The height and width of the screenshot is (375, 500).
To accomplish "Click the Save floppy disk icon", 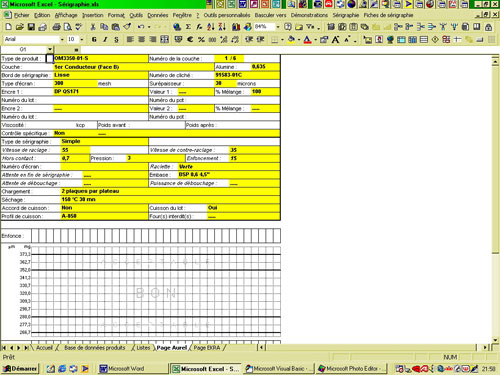I will click(x=31, y=27).
